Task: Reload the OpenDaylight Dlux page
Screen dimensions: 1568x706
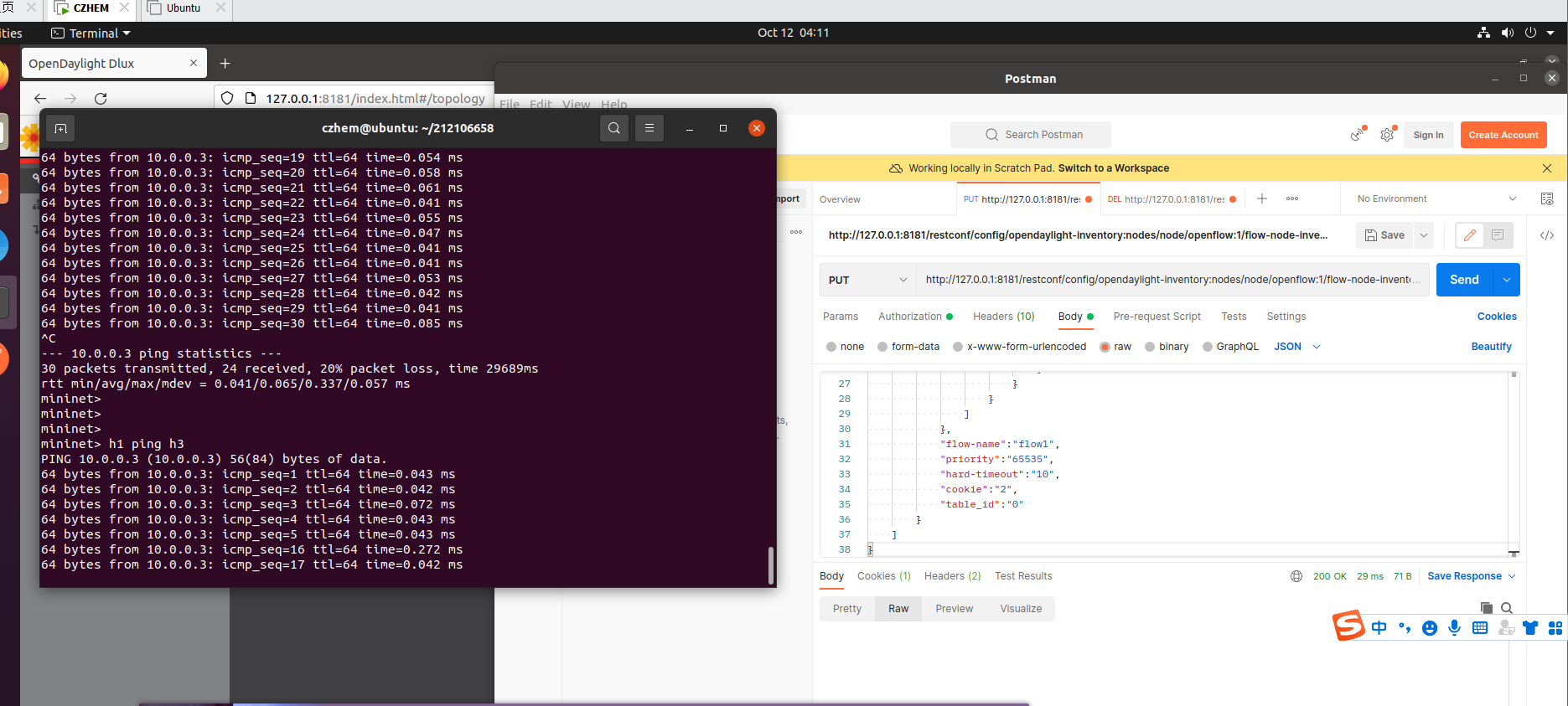Action: 101,98
